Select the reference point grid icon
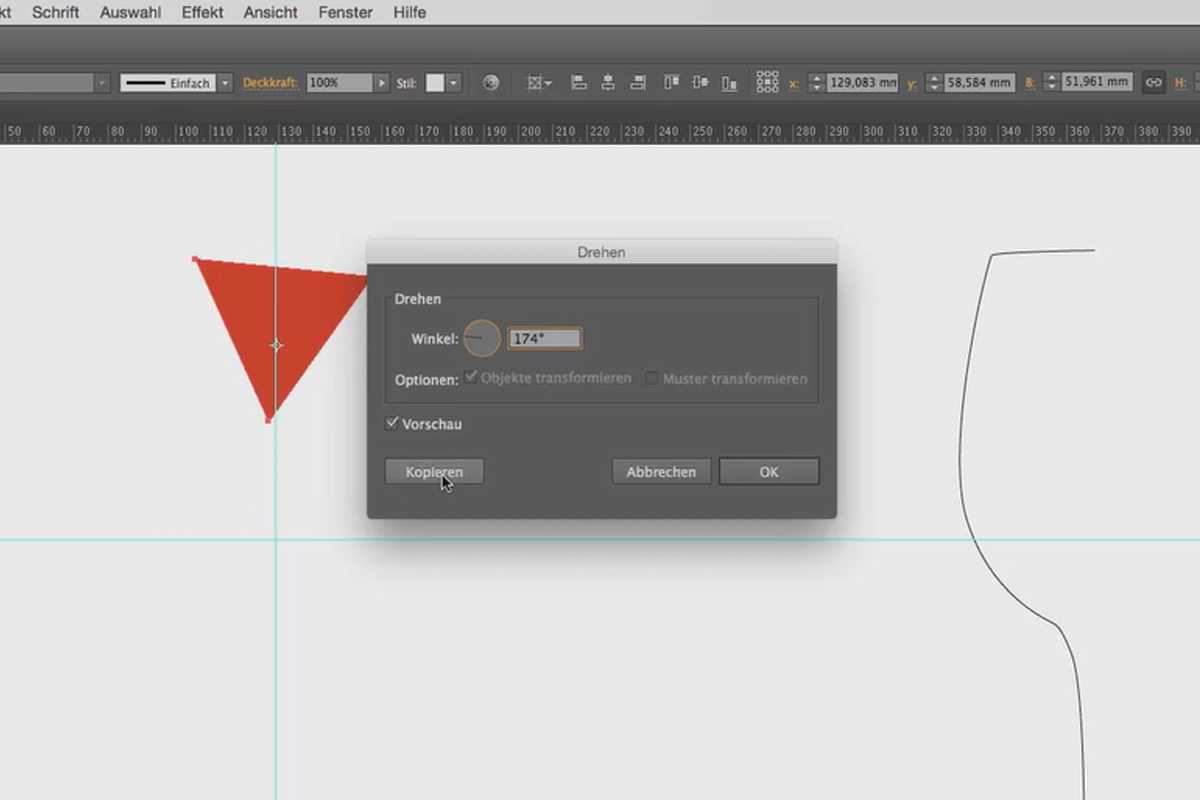Image resolution: width=1200 pixels, height=800 pixels. click(x=767, y=82)
